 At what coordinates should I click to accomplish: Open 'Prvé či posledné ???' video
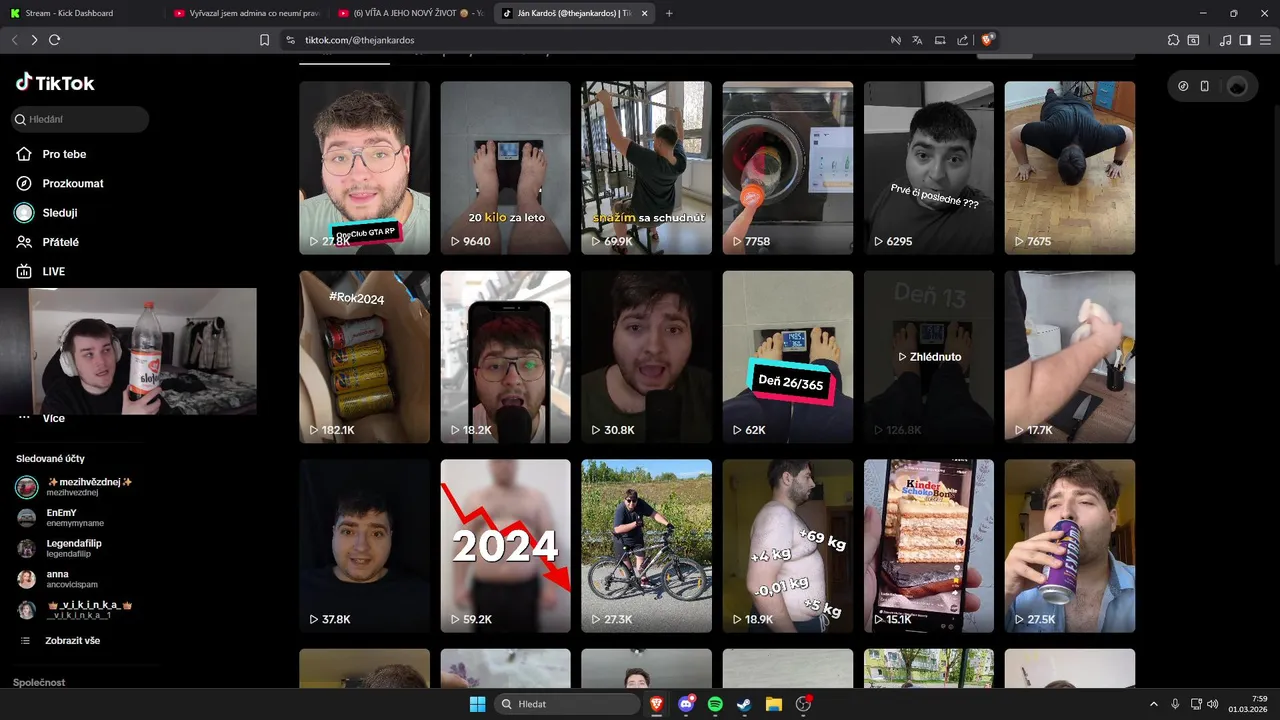click(x=929, y=168)
